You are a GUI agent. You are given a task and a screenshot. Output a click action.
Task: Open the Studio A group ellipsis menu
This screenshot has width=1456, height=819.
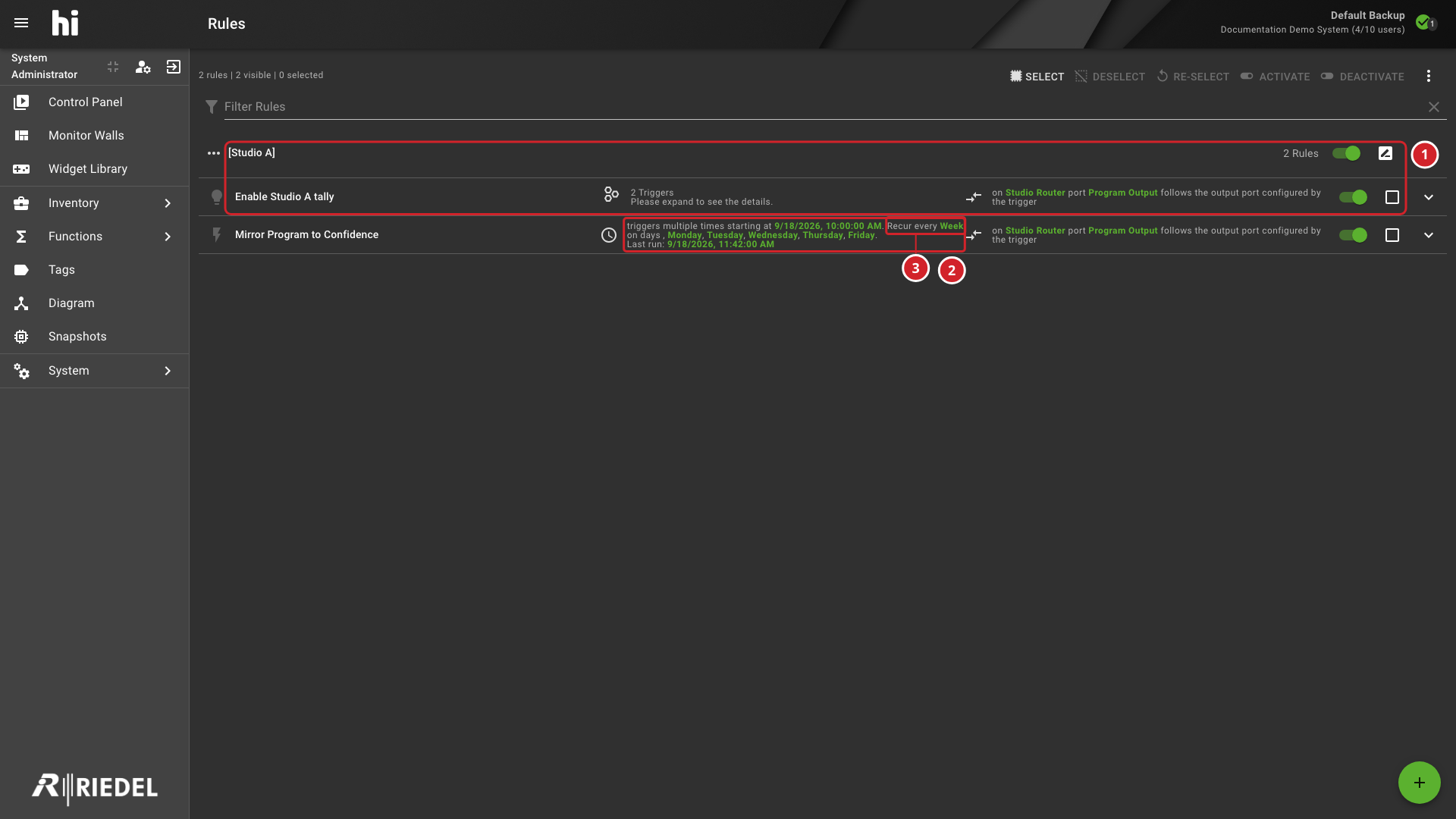[x=214, y=153]
